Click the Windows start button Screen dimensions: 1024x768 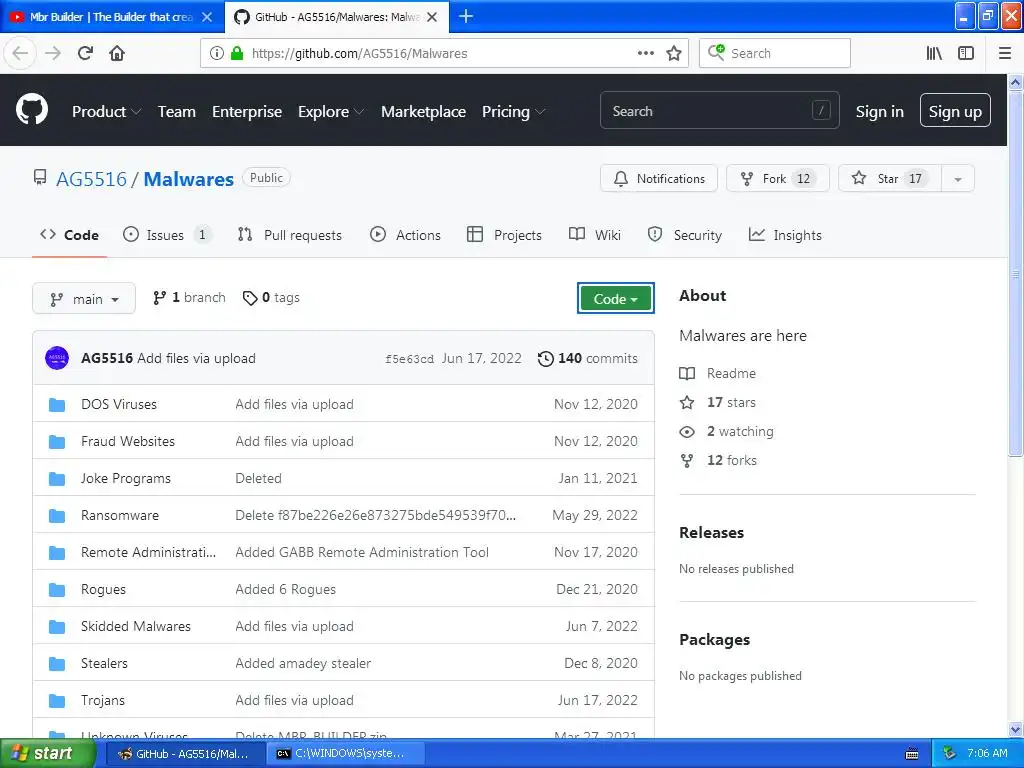47,754
